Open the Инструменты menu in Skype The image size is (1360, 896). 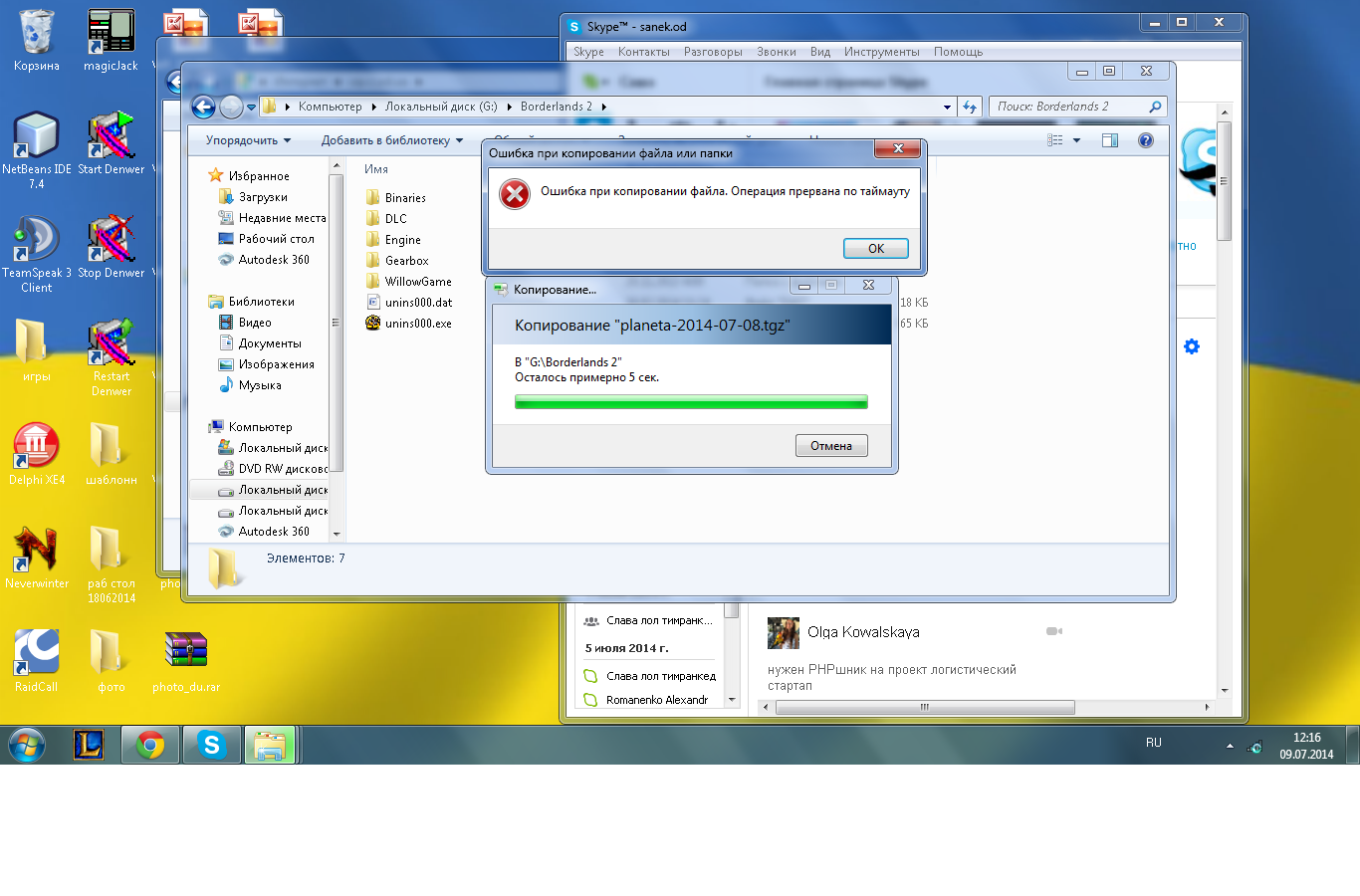tap(882, 52)
